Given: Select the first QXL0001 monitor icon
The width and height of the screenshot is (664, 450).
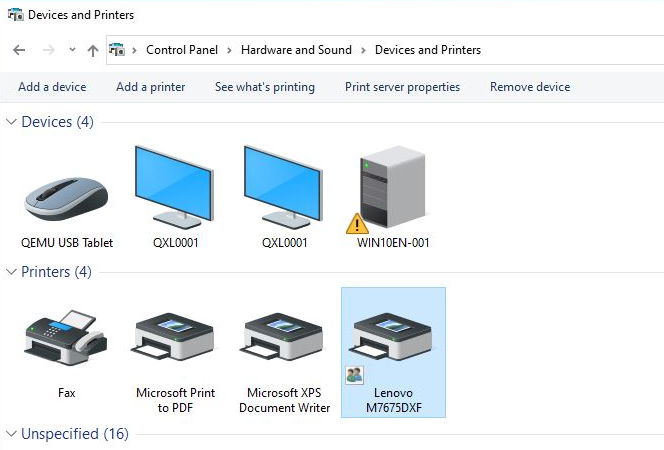Looking at the screenshot, I should pos(175,187).
